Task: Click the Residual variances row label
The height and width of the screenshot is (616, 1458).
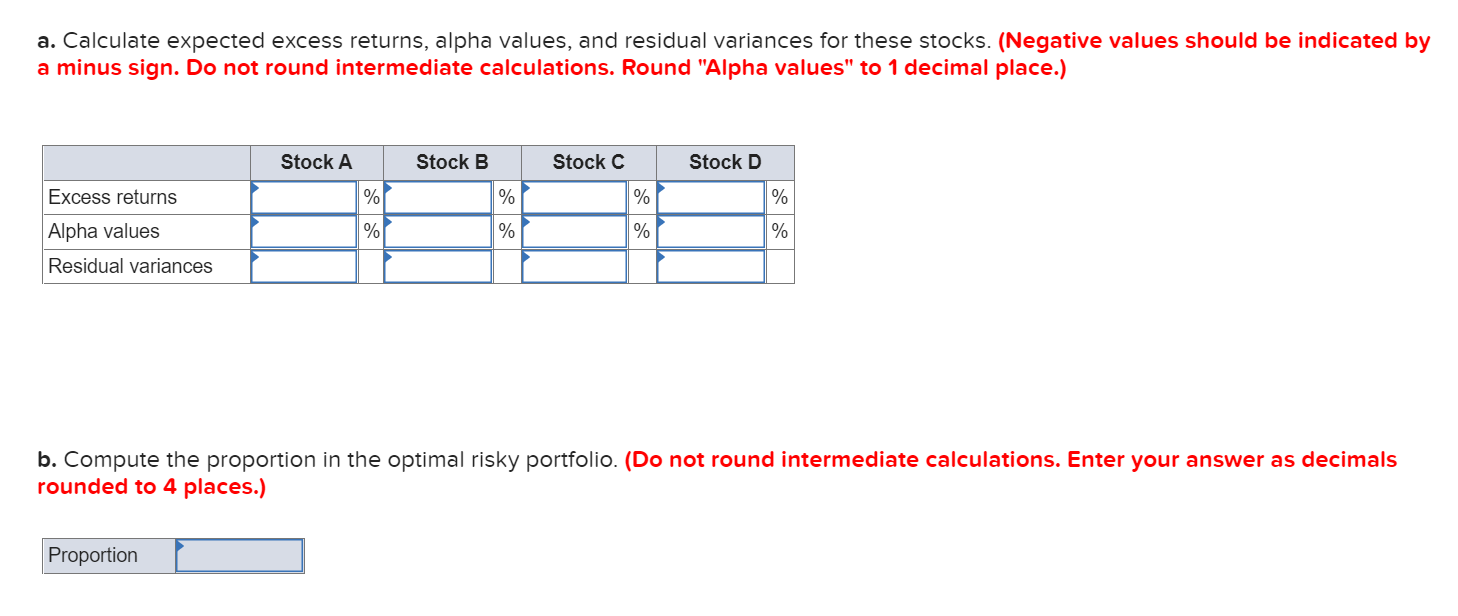Action: pos(128,265)
